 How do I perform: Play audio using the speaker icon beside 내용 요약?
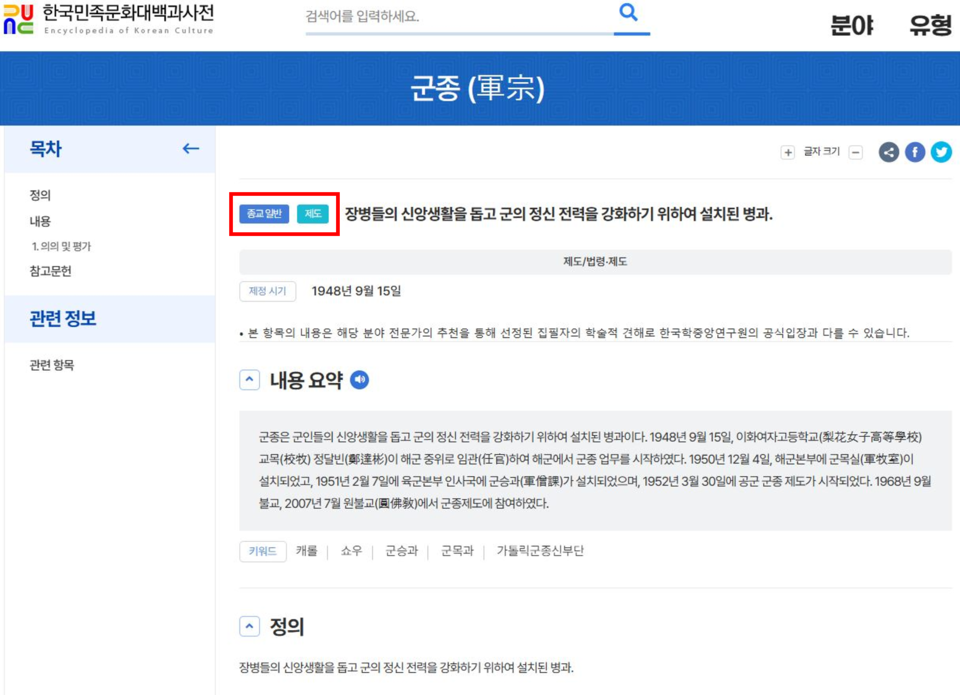pos(359,379)
